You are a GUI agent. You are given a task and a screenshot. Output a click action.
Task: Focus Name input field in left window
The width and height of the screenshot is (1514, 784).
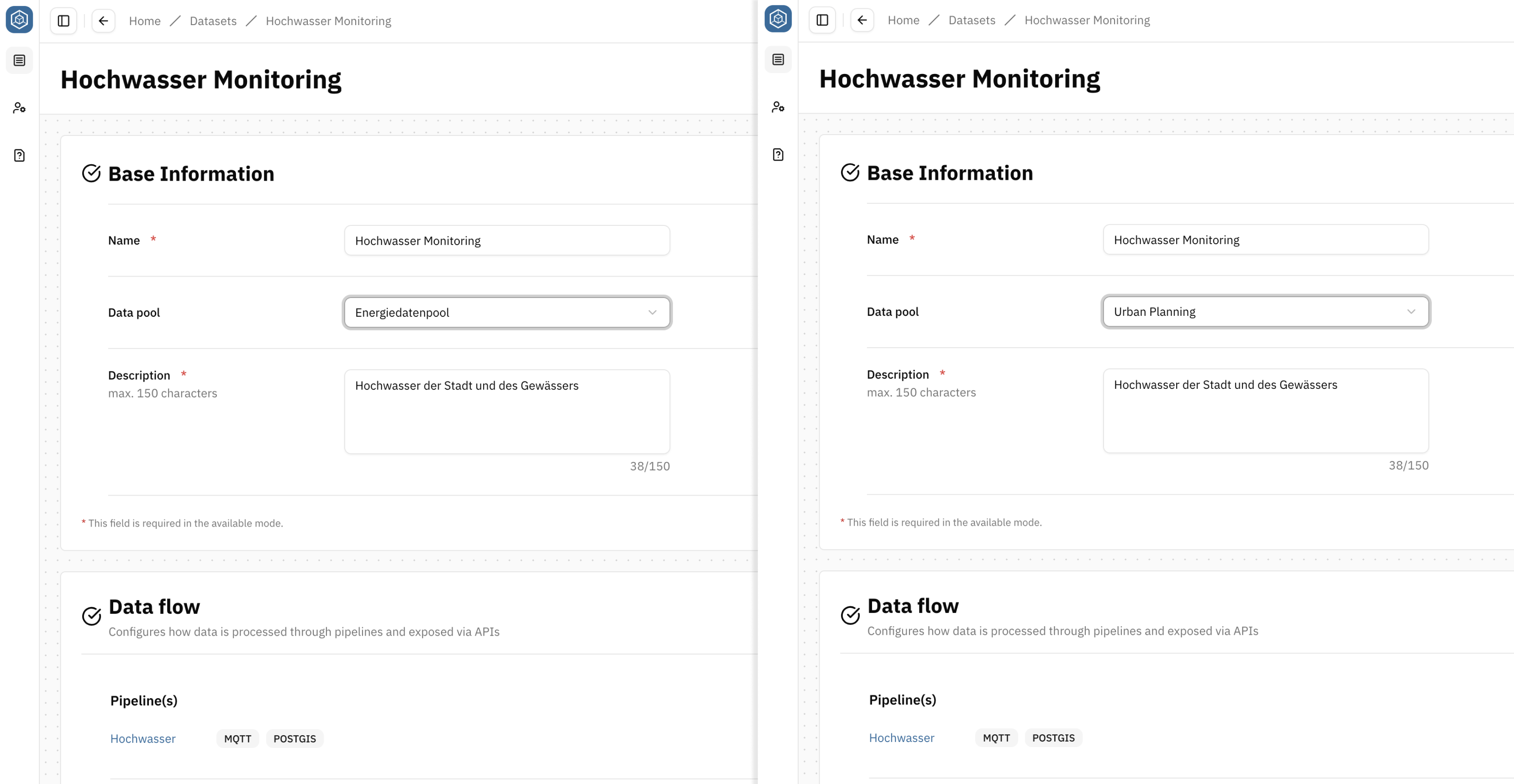(x=507, y=240)
